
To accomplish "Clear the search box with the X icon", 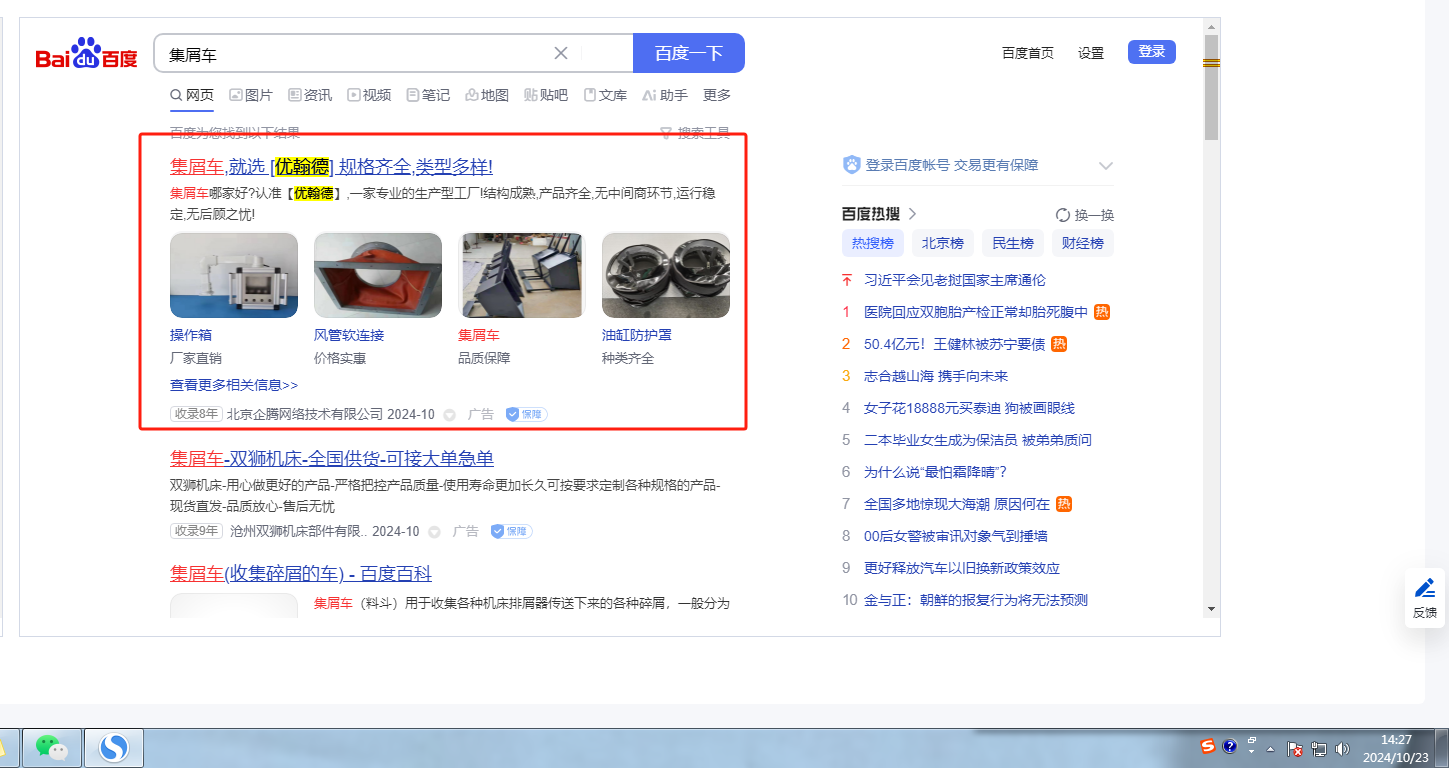I will [x=561, y=53].
